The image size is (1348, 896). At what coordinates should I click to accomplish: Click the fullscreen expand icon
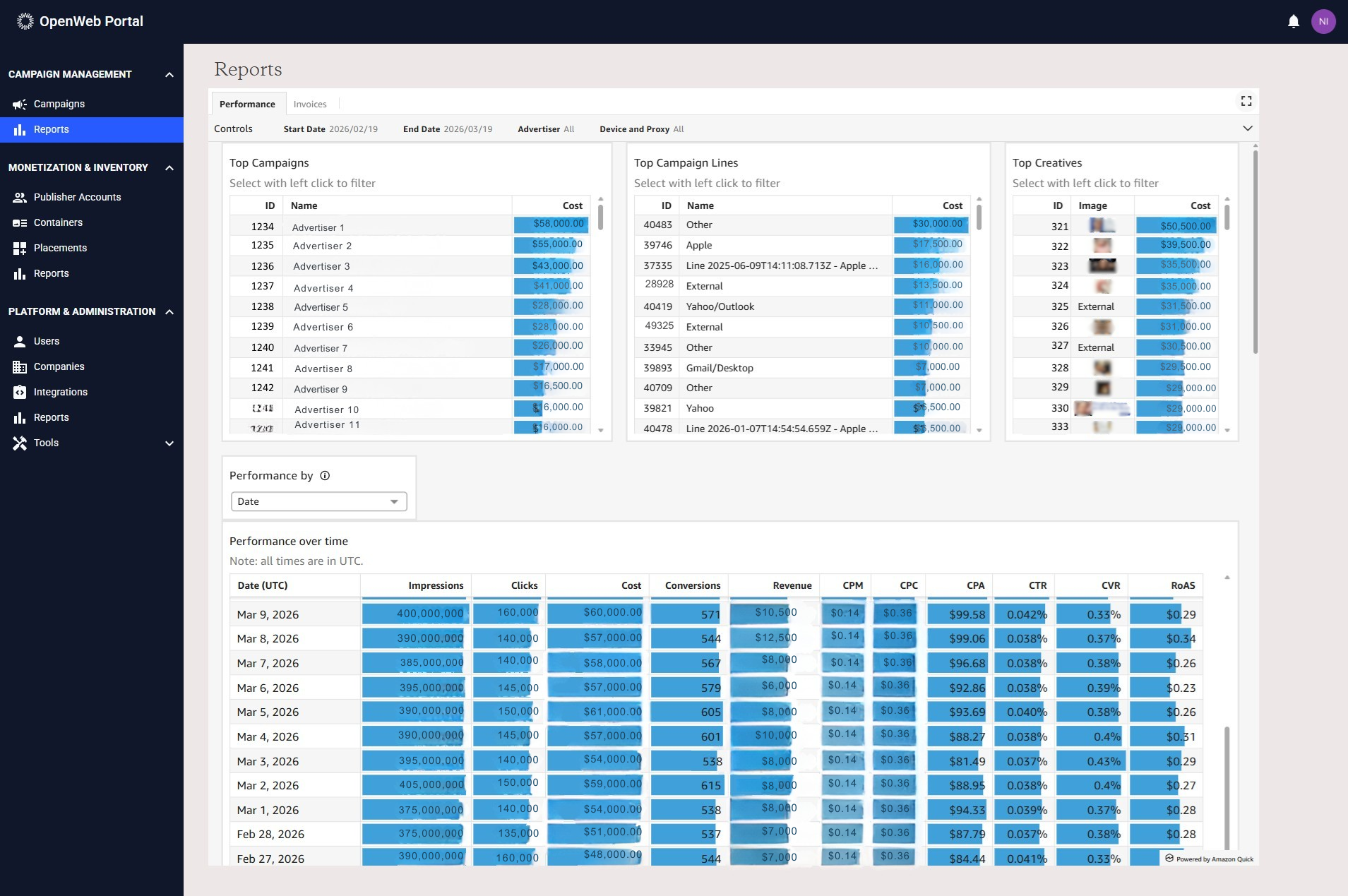tap(1246, 101)
